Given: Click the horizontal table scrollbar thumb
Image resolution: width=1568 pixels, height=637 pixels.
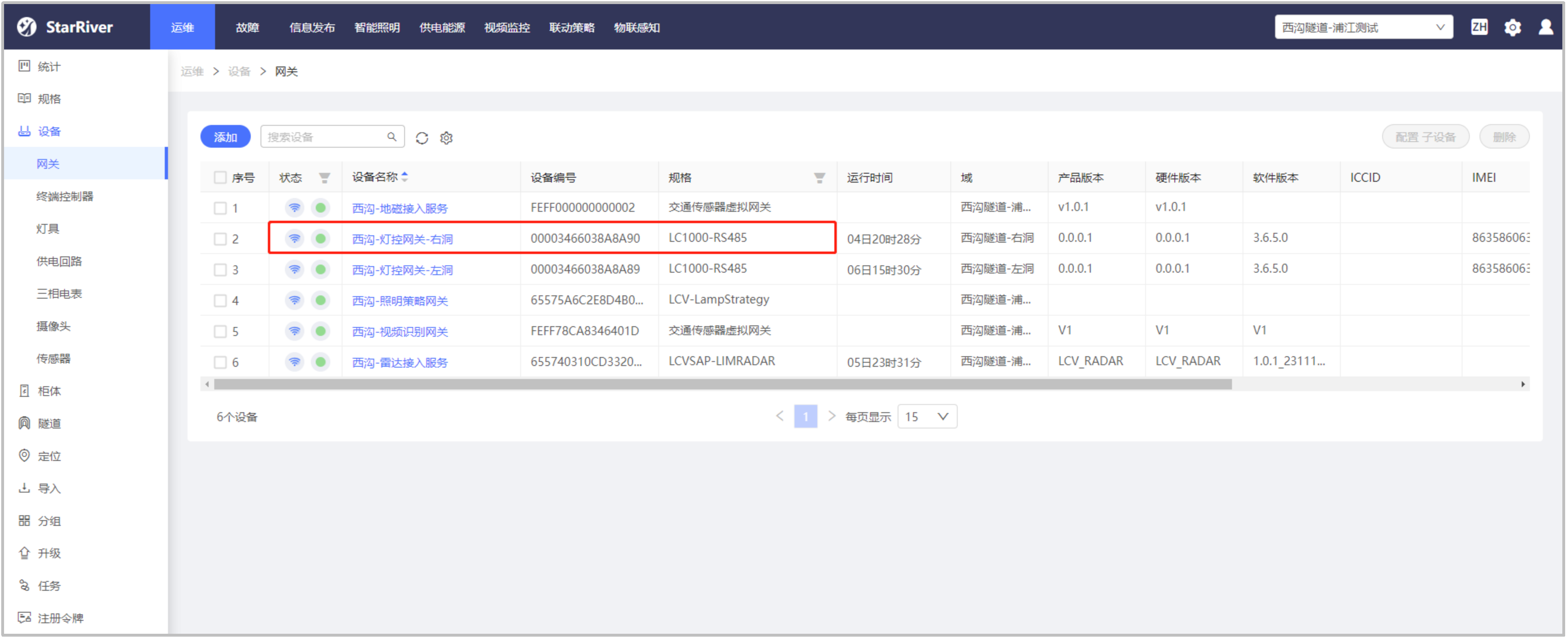Looking at the screenshot, I should point(723,384).
